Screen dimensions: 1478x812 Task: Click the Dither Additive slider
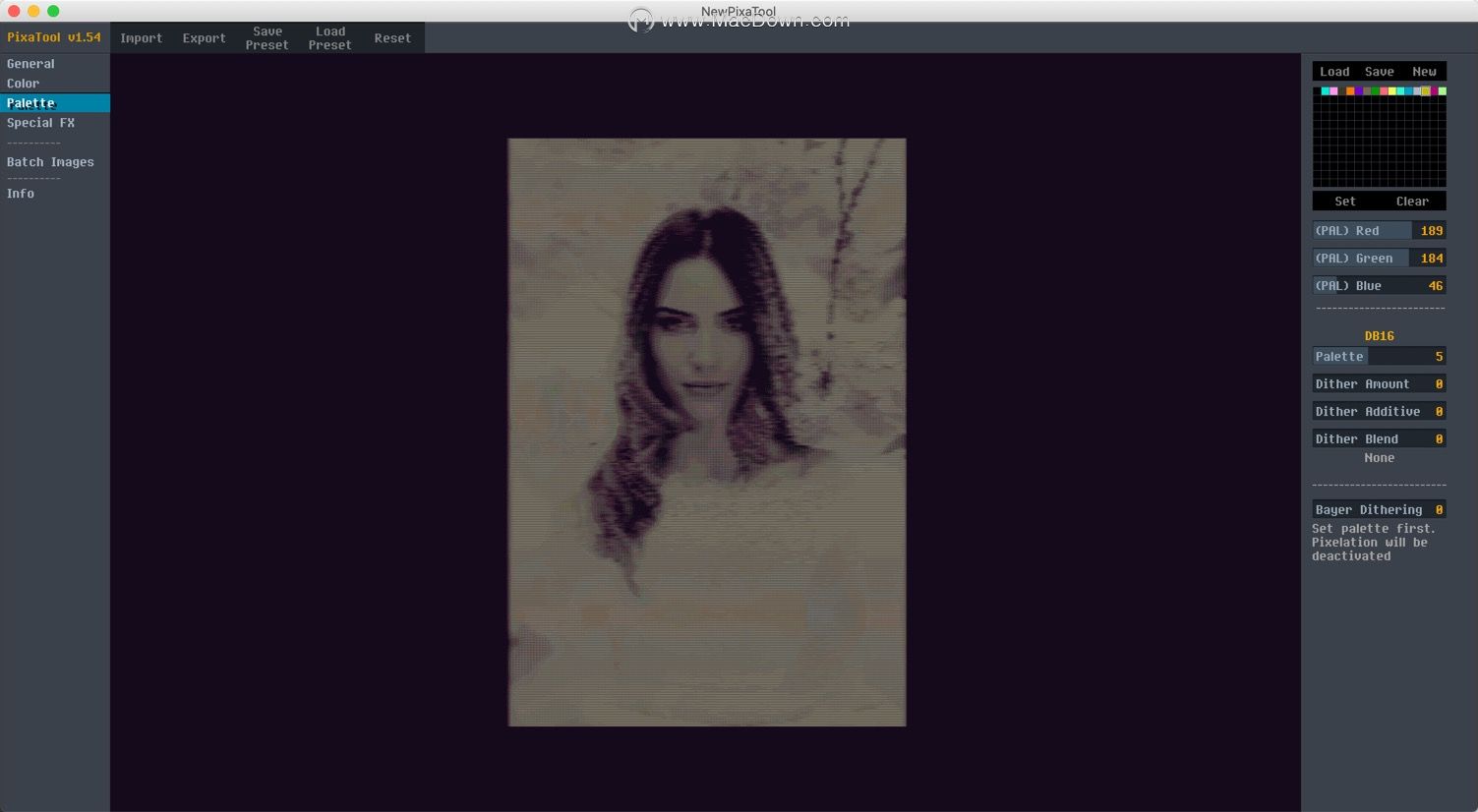(x=1379, y=412)
